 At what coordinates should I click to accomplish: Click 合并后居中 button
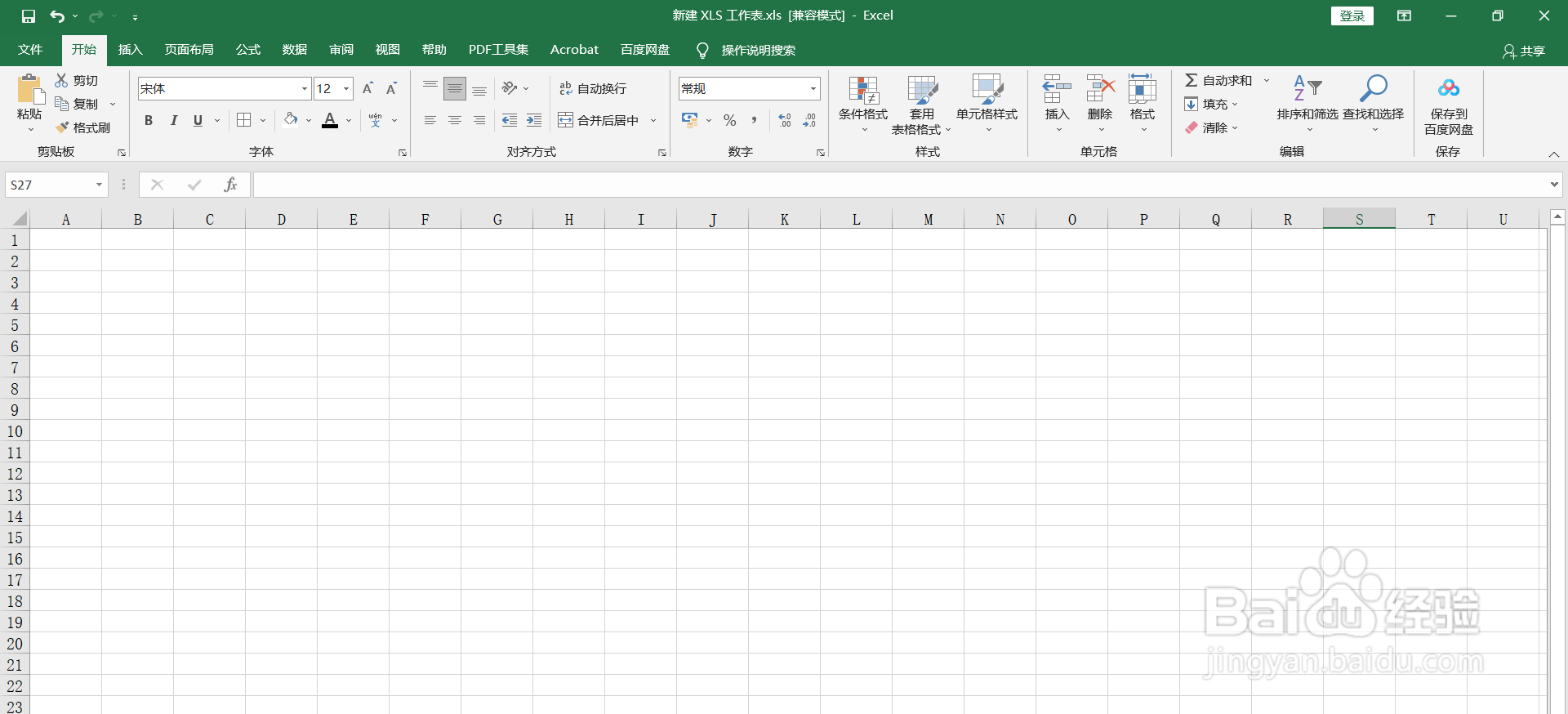coord(599,120)
